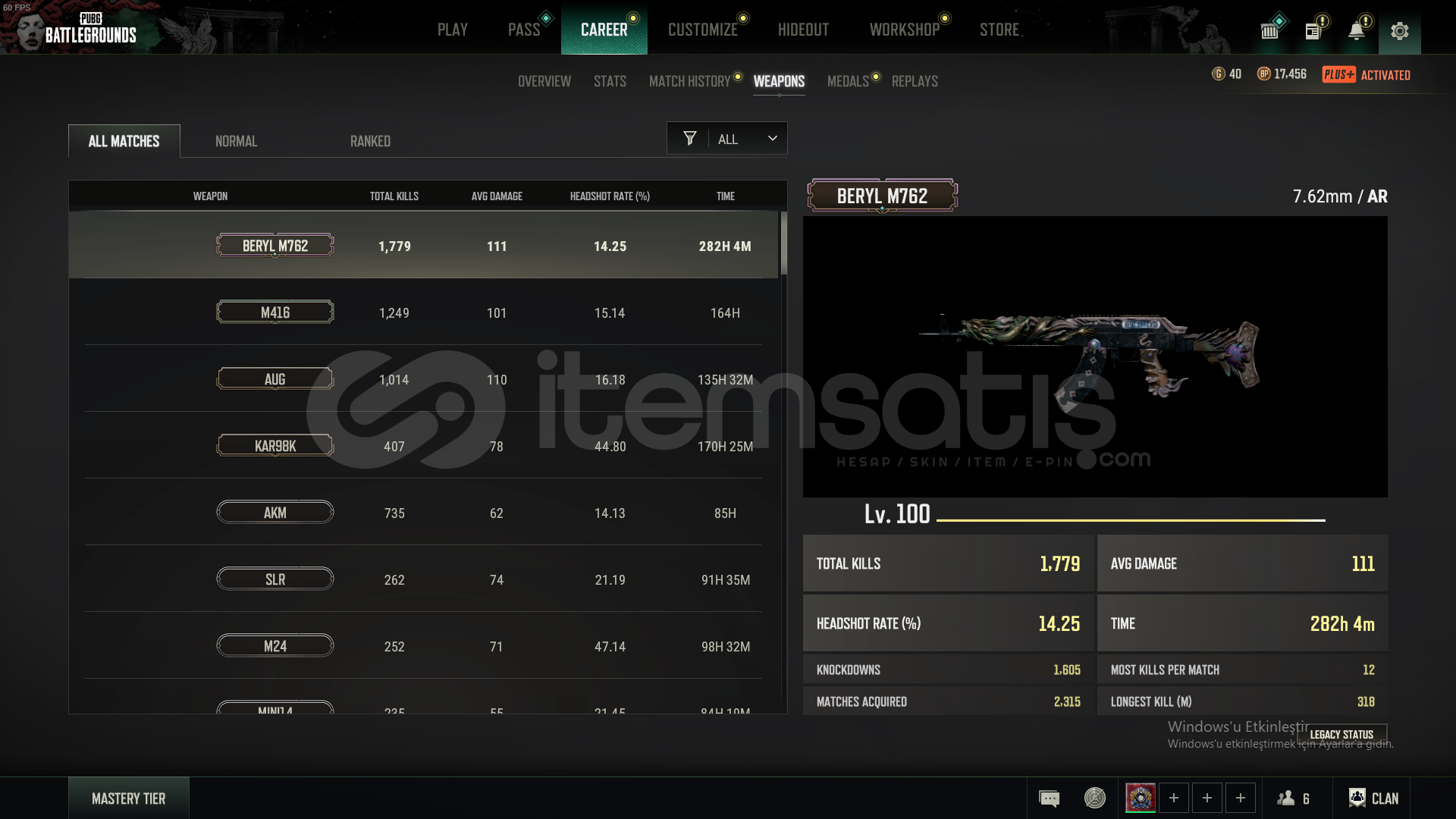Image resolution: width=1456 pixels, height=819 pixels.
Task: Switch to the OVERVIEW tab
Action: click(544, 81)
